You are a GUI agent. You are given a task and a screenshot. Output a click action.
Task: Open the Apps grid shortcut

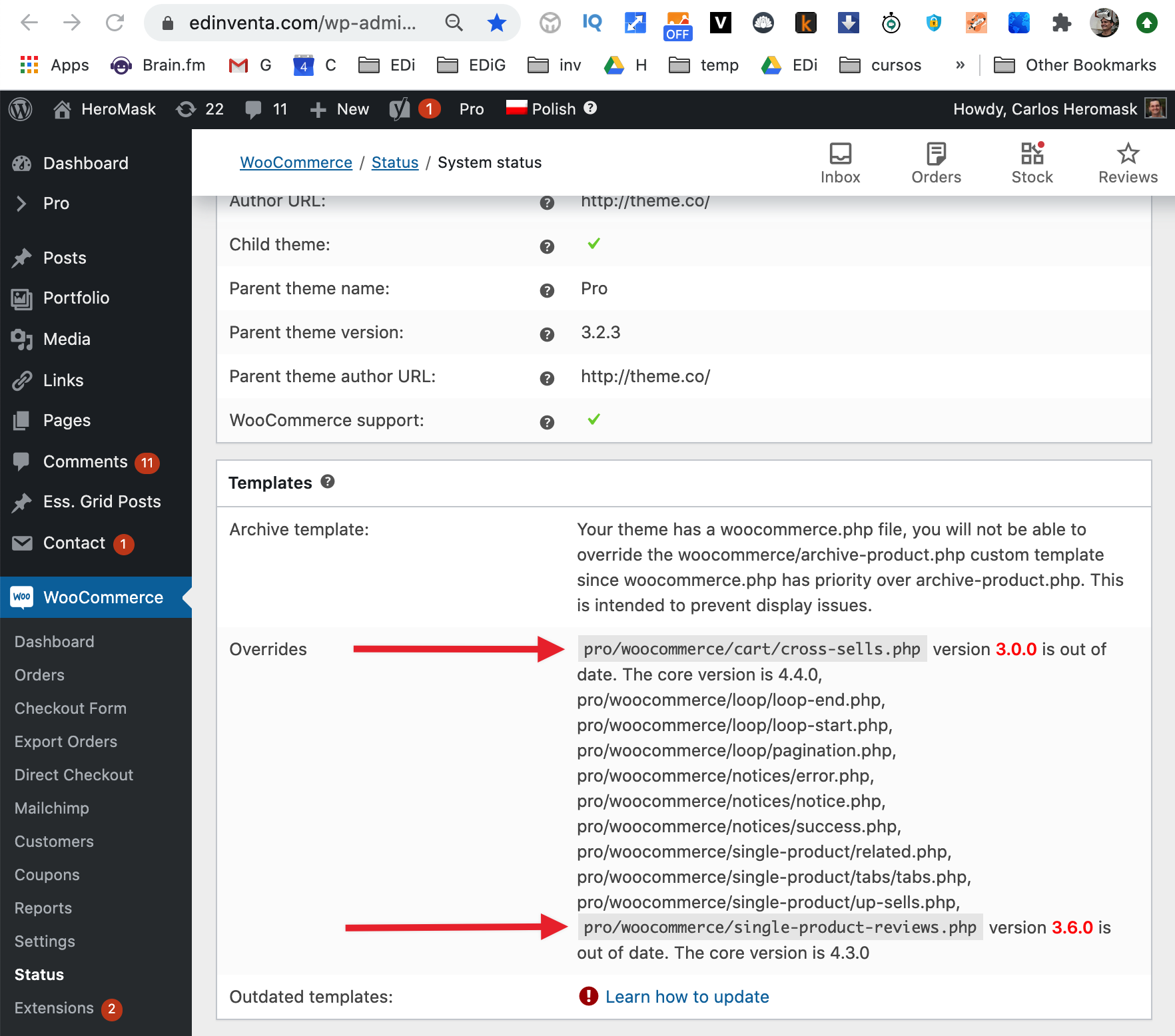[x=55, y=65]
